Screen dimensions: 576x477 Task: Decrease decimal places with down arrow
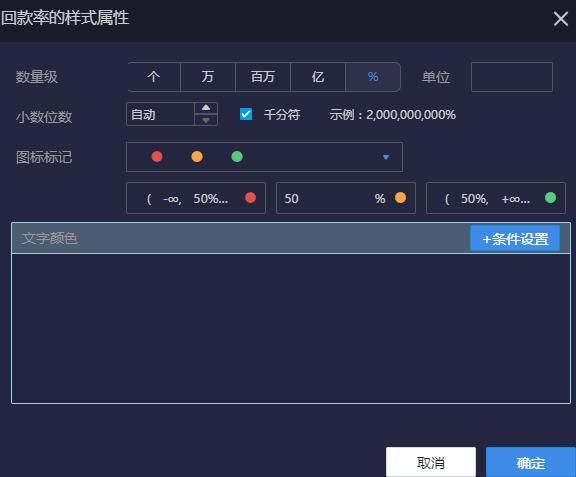(x=206, y=120)
